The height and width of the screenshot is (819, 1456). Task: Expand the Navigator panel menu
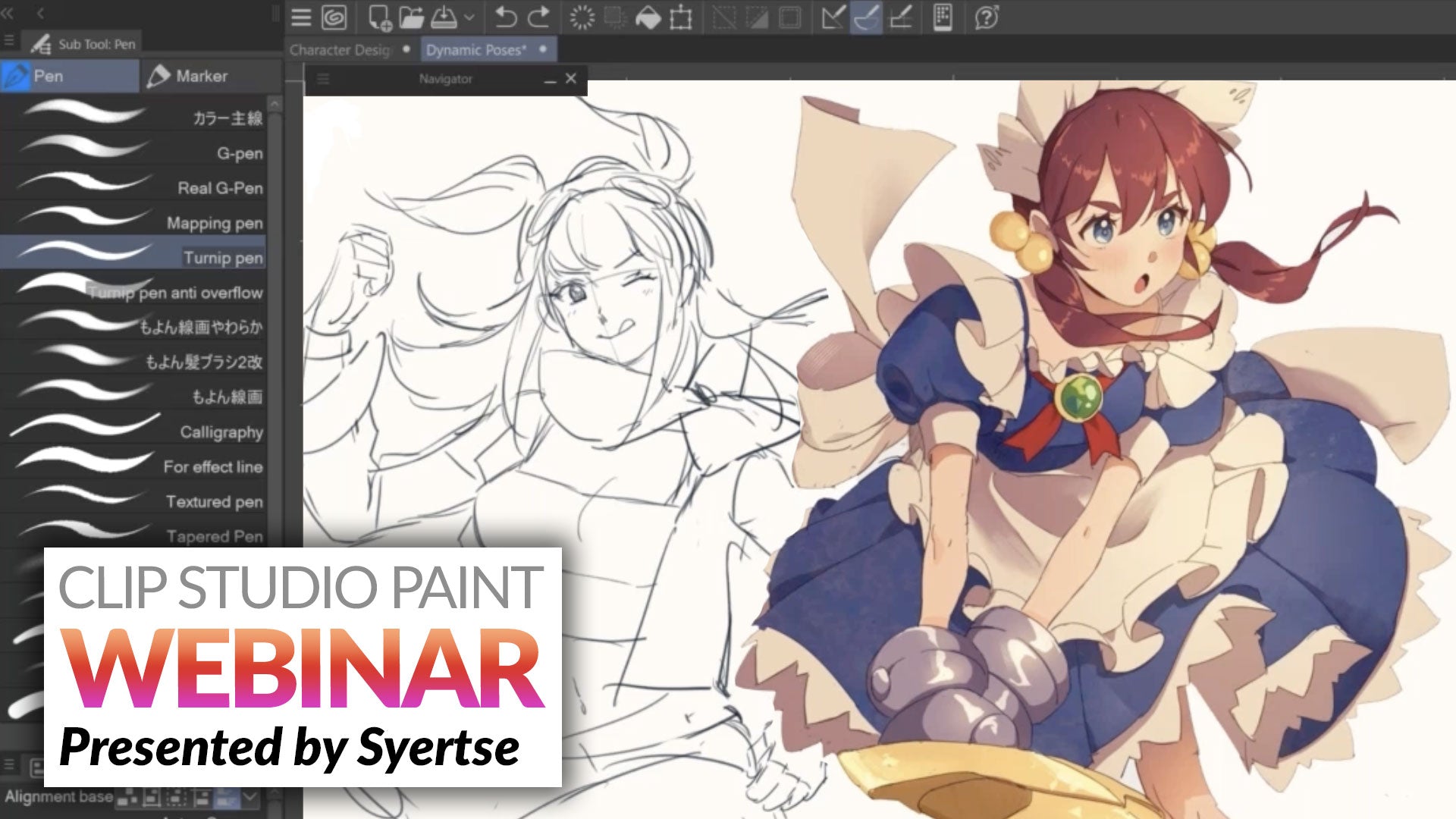322,79
